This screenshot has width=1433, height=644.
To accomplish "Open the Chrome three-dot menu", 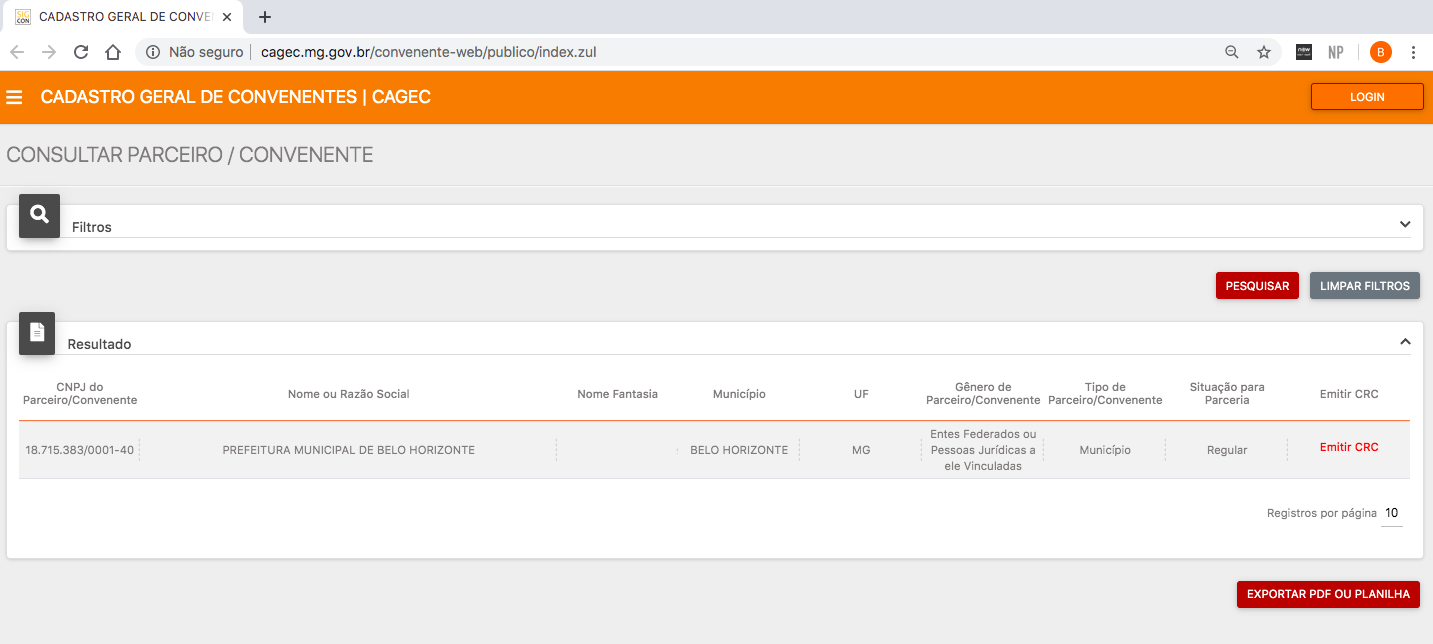I will (1413, 52).
